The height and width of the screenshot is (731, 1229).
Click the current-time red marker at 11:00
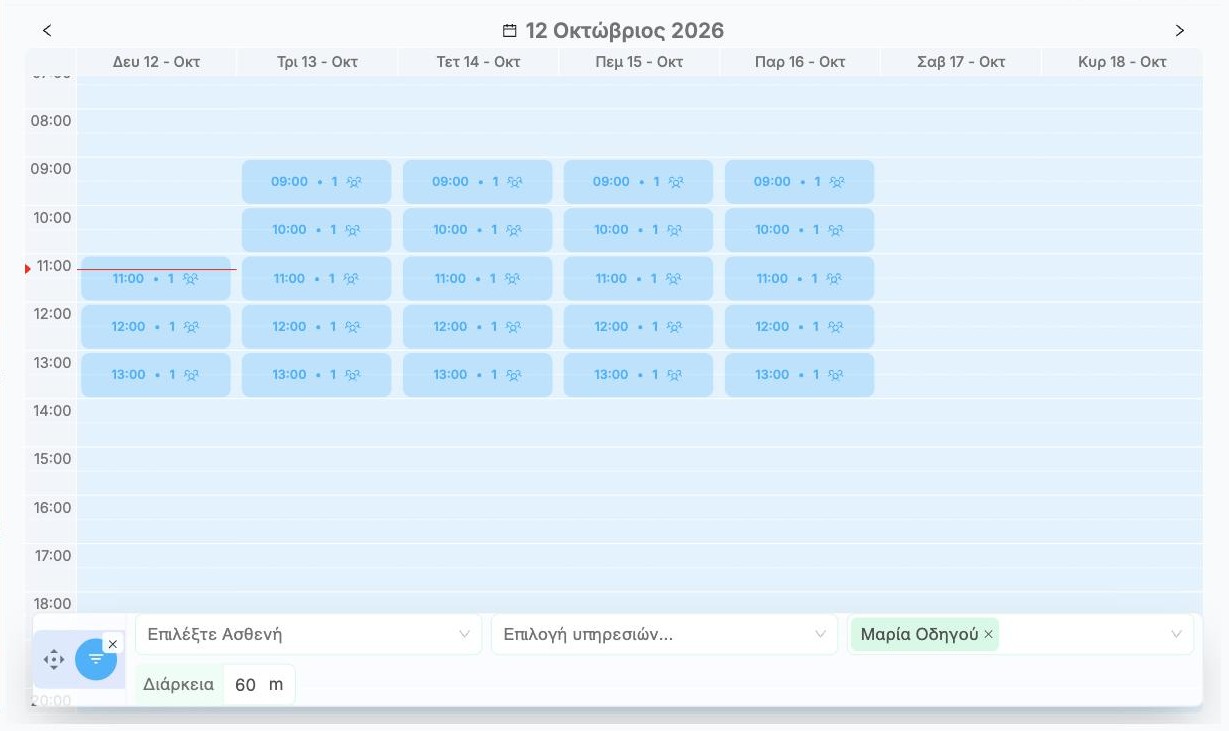pyautogui.click(x=28, y=269)
